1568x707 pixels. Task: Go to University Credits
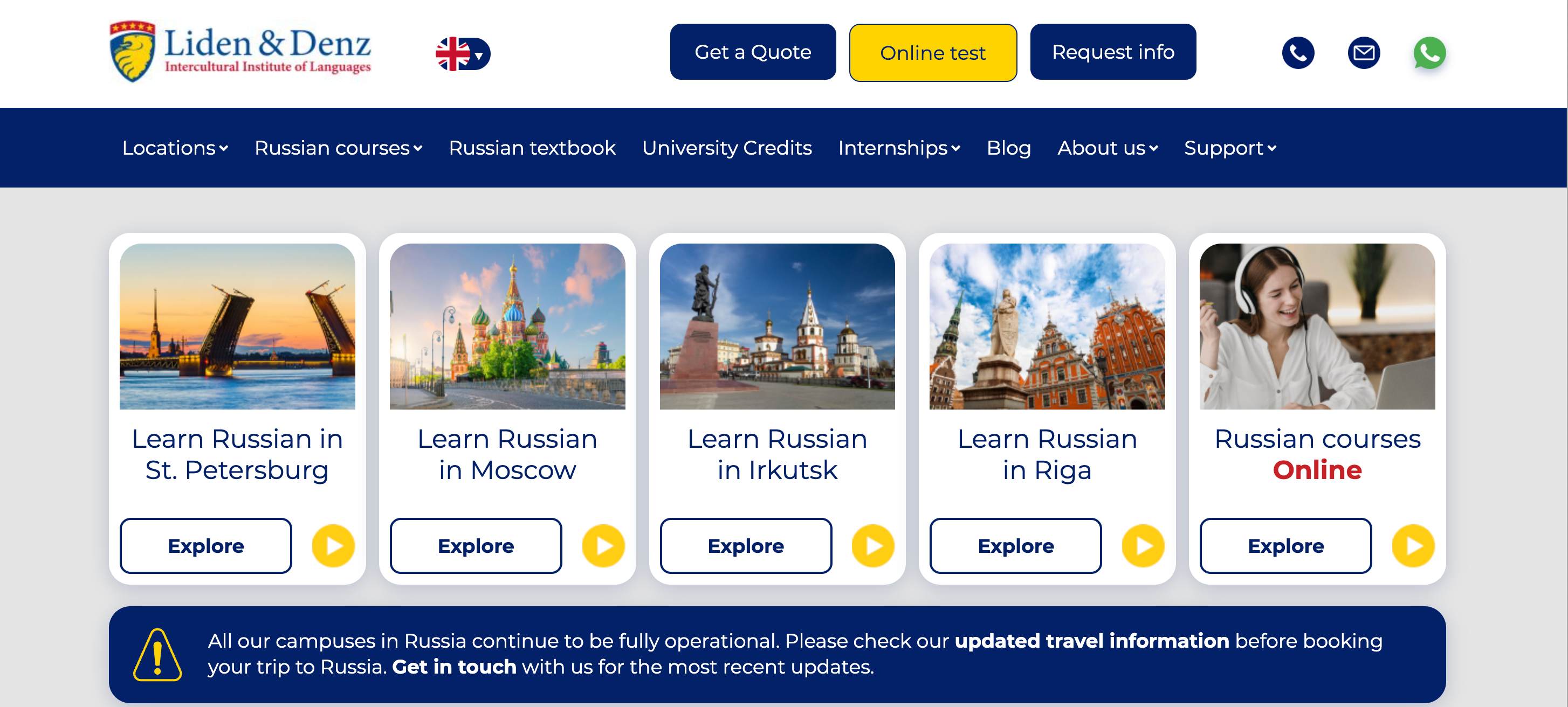pyautogui.click(x=727, y=148)
